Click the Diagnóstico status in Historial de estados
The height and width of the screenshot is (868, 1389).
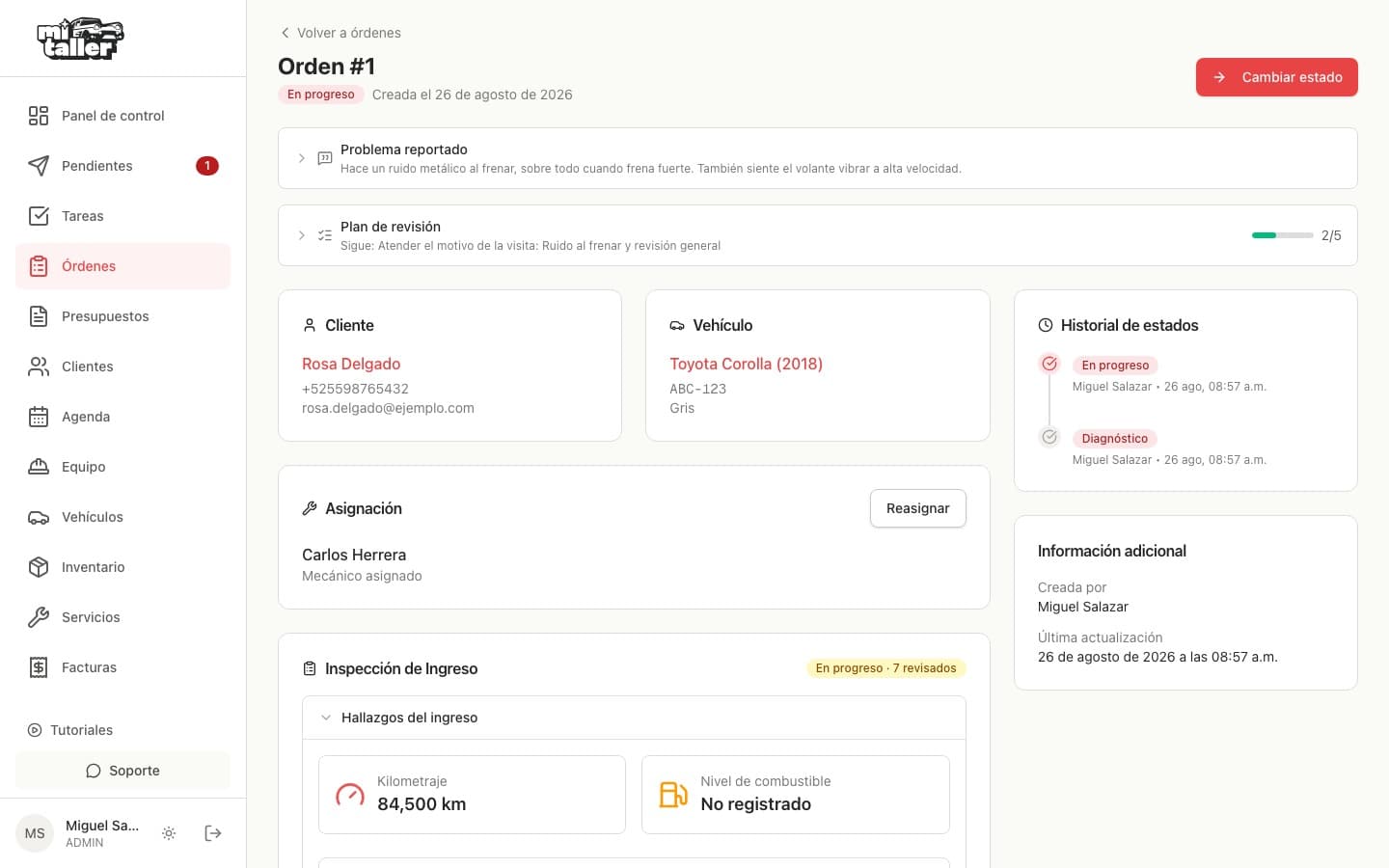pyautogui.click(x=1115, y=439)
